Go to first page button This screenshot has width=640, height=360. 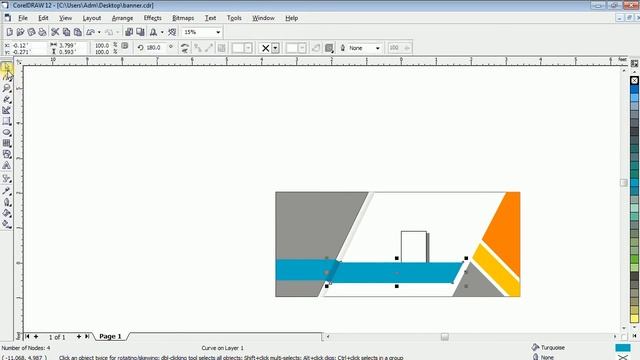click(27, 336)
